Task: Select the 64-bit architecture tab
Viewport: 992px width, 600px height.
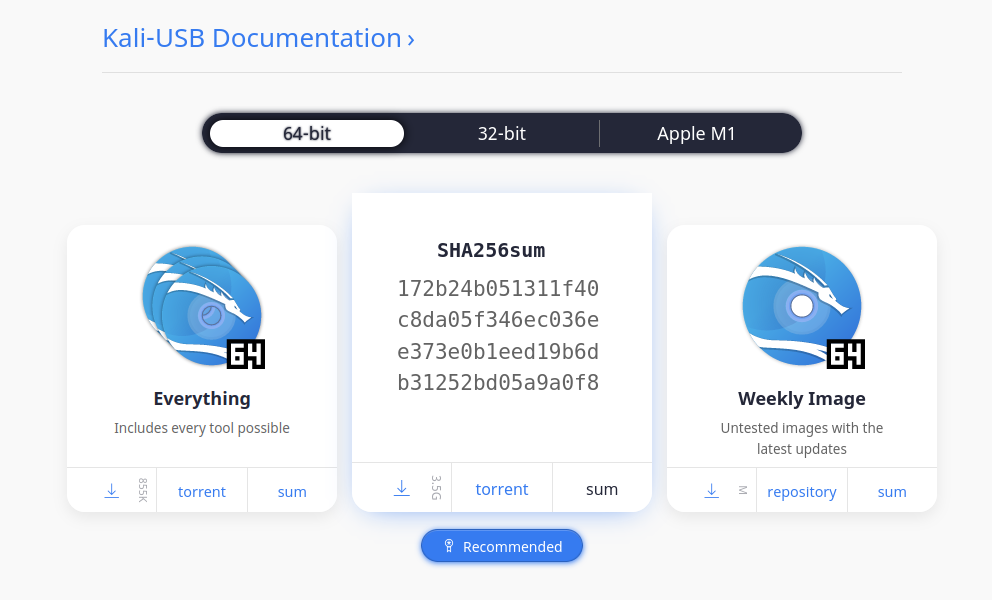Action: 307,134
